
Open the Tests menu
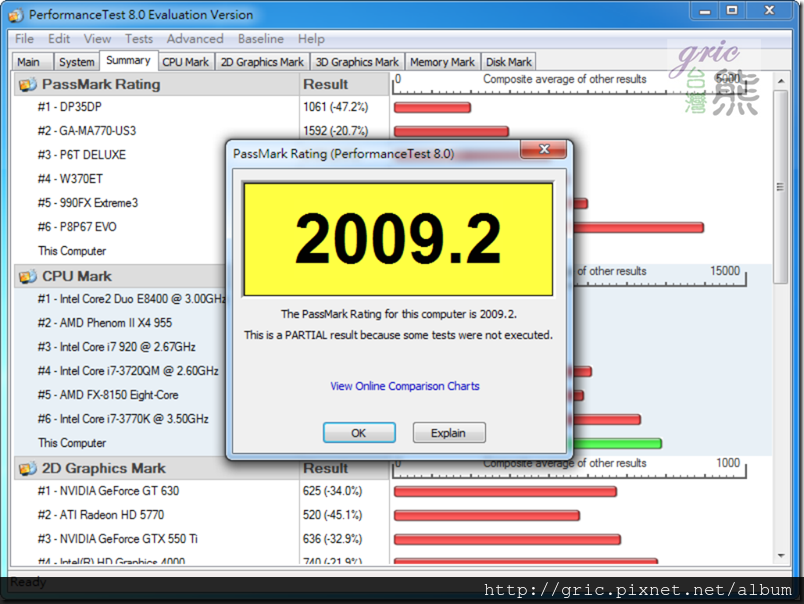tap(139, 39)
